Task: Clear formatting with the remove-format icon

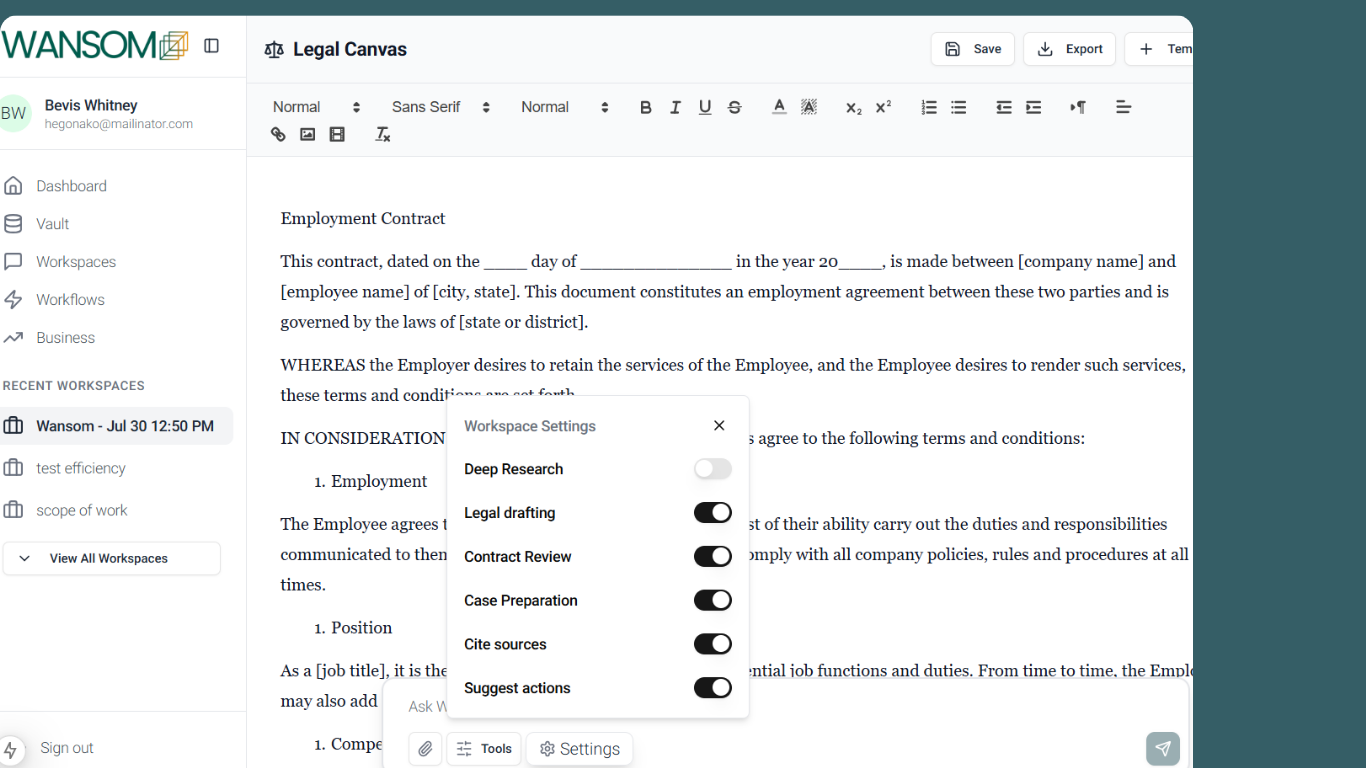Action: pyautogui.click(x=382, y=133)
